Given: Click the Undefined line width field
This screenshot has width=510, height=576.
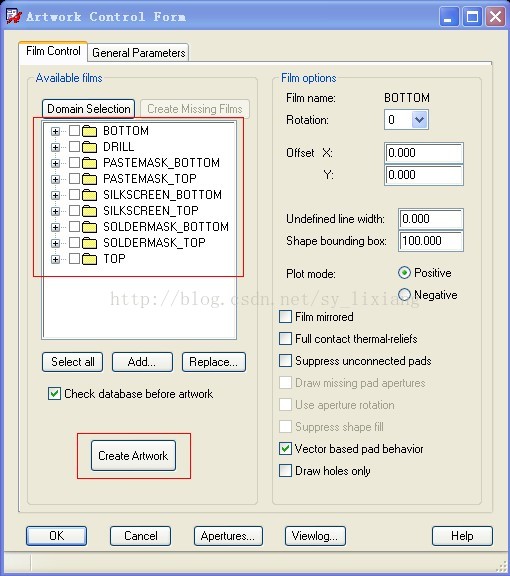Looking at the screenshot, I should coord(431,219).
